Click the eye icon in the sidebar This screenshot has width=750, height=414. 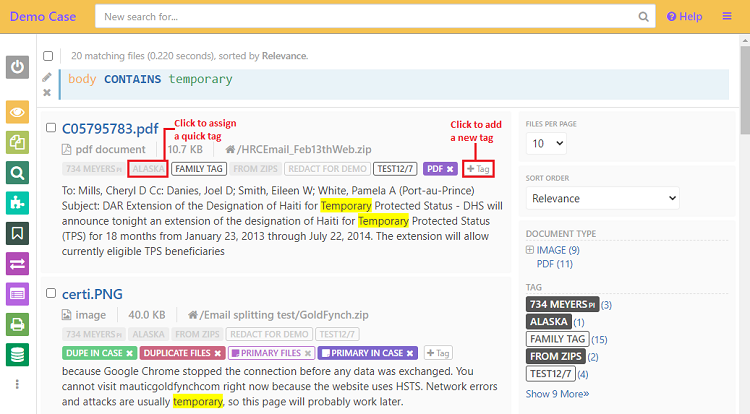[x=18, y=112]
